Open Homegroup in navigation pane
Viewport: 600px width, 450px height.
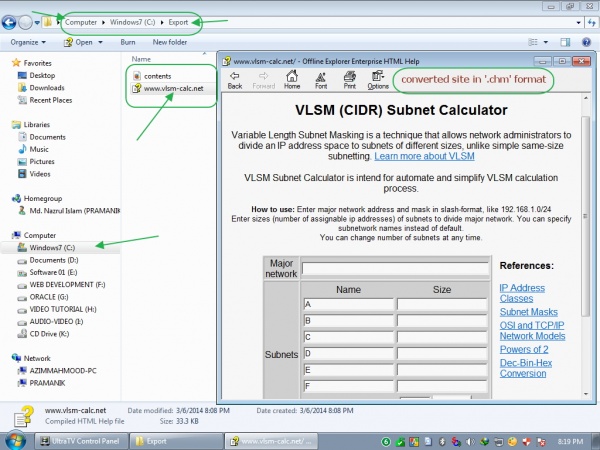pyautogui.click(x=42, y=198)
